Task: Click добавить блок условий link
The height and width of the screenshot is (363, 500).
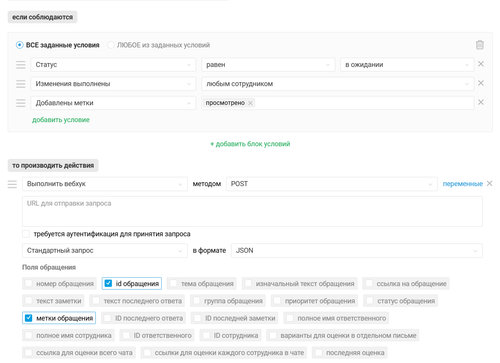Action: (250, 144)
